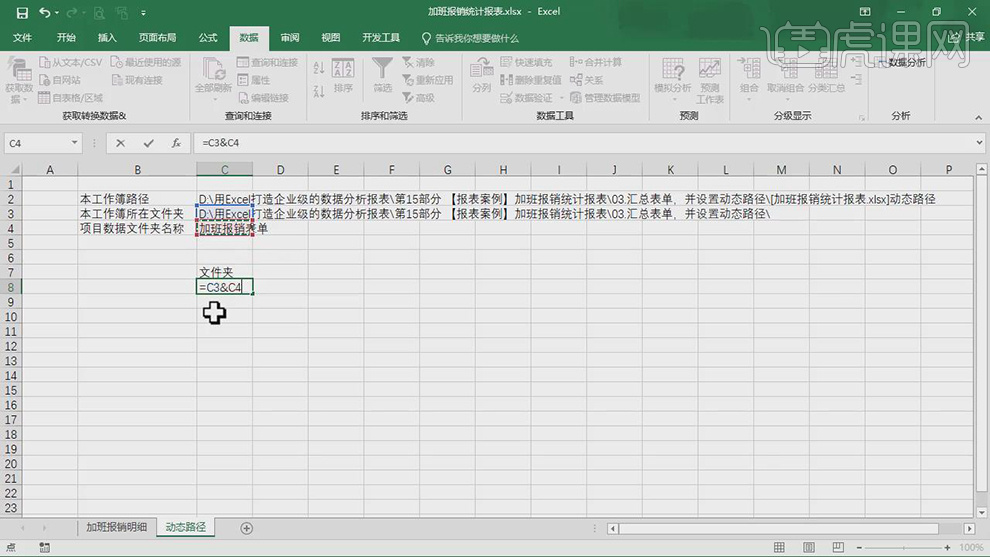Click Clear filter (清除)
Viewport: 990px width, 557px height.
click(x=419, y=63)
